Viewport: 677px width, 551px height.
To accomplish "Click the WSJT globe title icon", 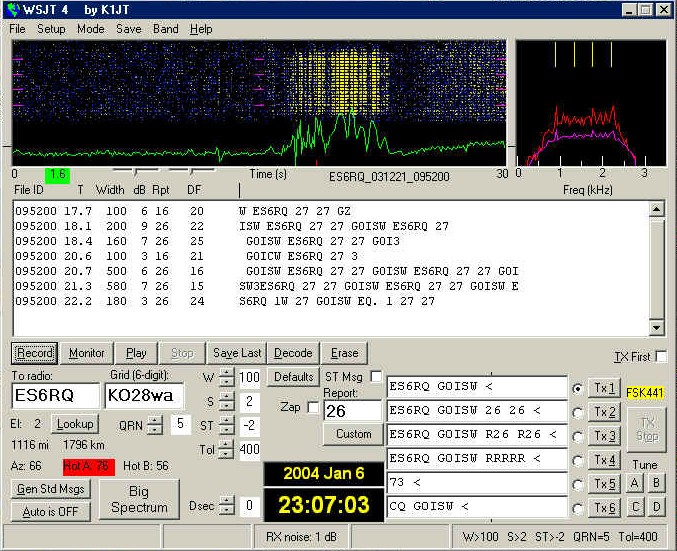I will pyautogui.click(x=13, y=9).
